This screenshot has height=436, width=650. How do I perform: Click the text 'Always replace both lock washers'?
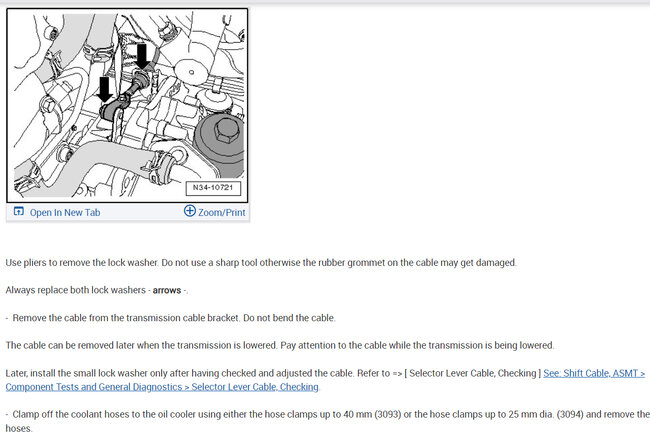[x=76, y=290]
